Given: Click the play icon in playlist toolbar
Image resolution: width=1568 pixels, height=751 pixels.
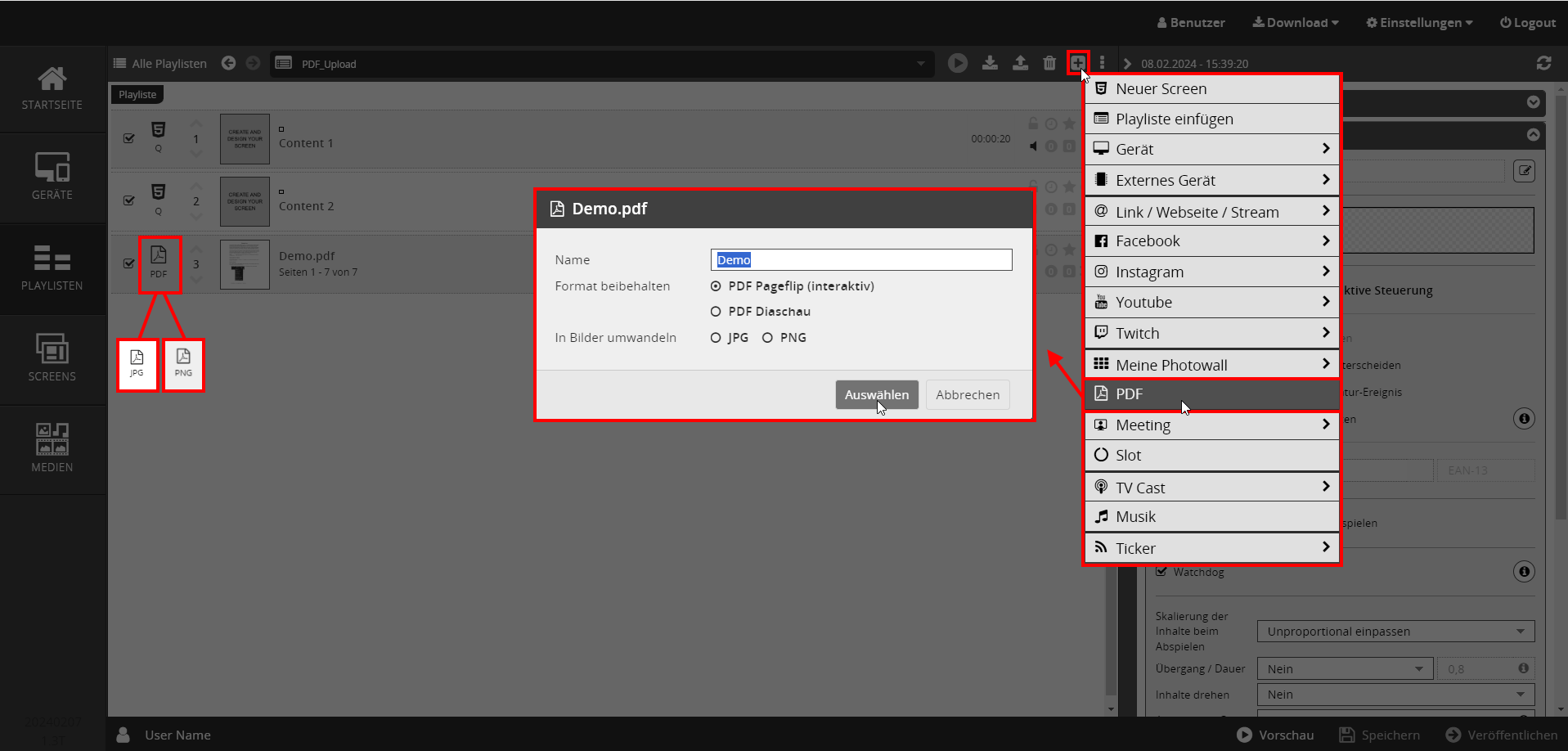Looking at the screenshot, I should [x=957, y=63].
